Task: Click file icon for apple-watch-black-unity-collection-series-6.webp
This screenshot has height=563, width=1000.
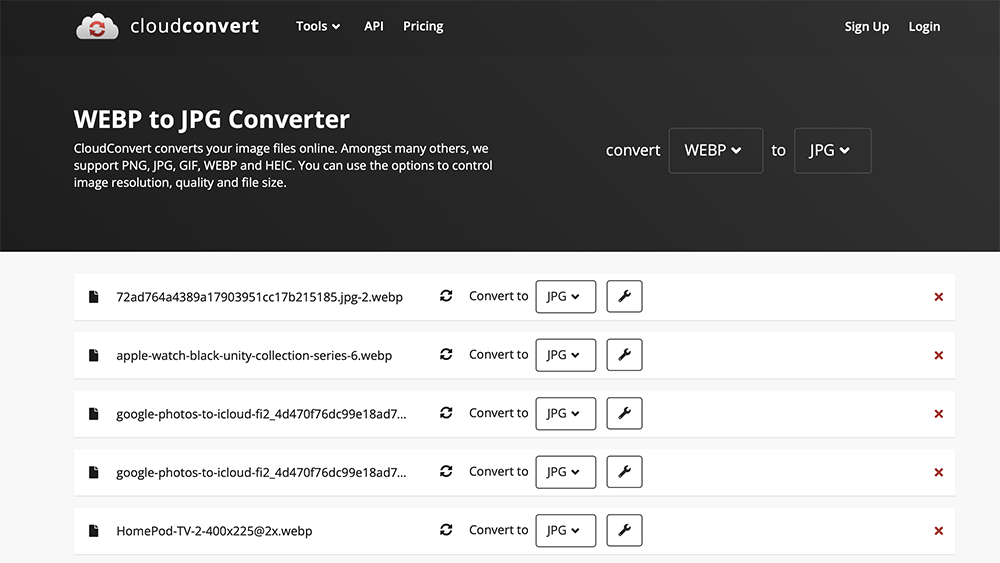Action: [x=94, y=355]
